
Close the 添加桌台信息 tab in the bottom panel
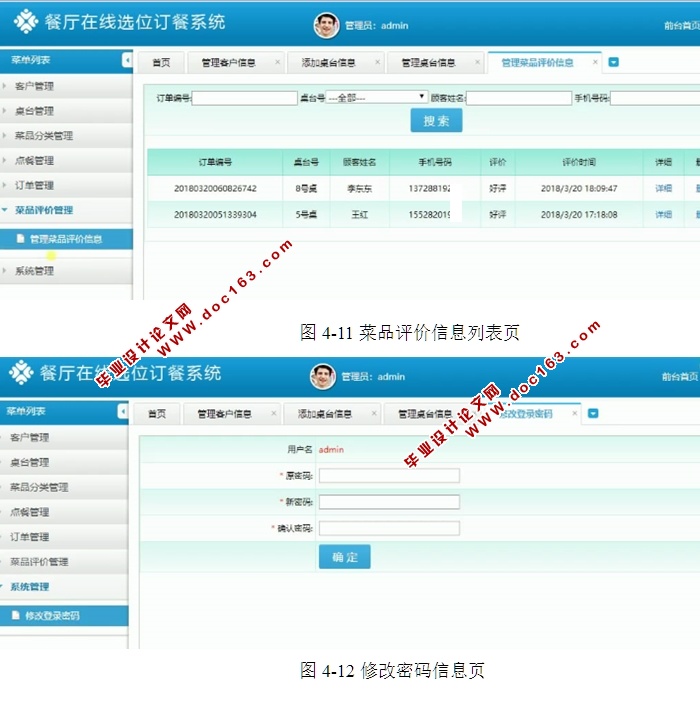click(374, 413)
